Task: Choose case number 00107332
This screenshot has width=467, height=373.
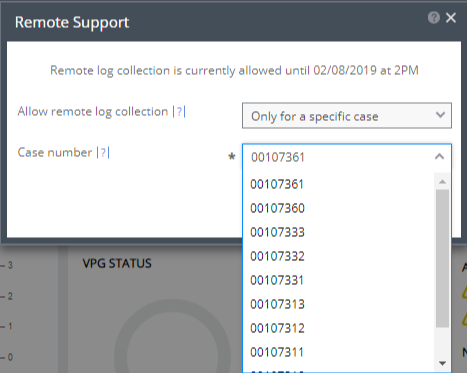Action: 339,256
